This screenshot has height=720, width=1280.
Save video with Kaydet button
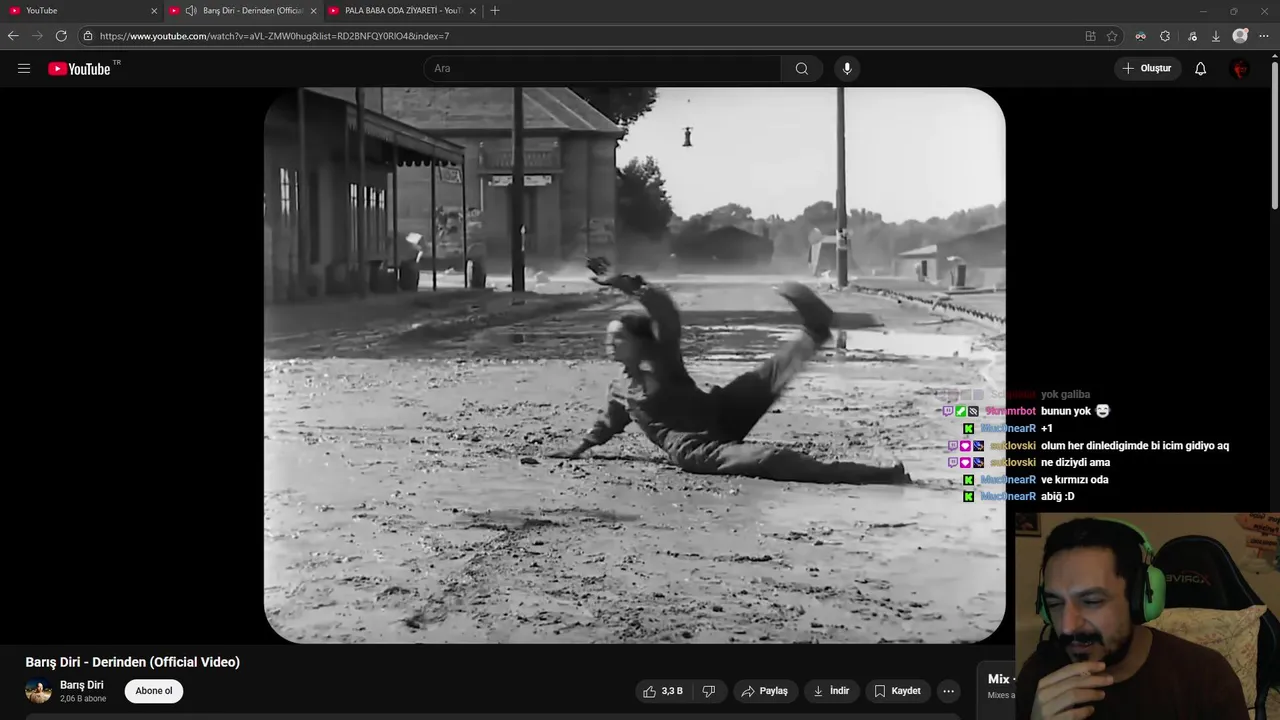pos(897,691)
